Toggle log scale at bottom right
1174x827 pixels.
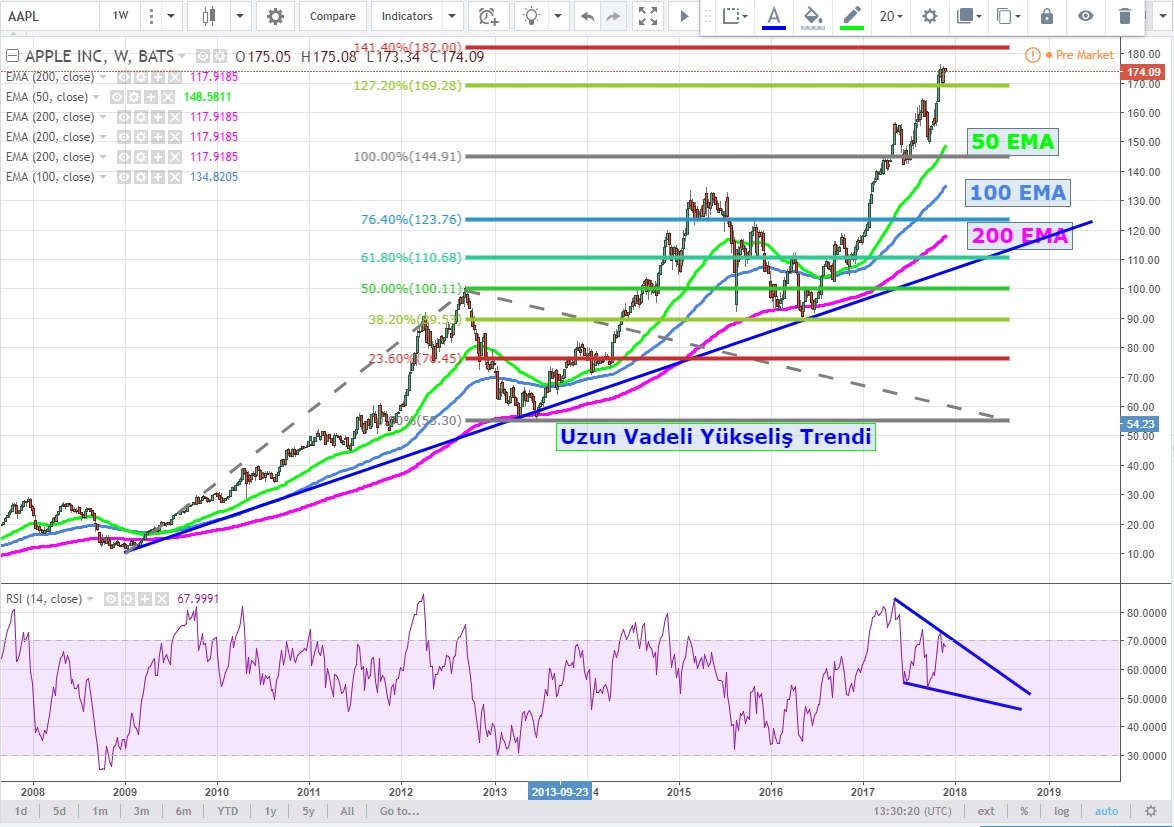click(x=1061, y=811)
